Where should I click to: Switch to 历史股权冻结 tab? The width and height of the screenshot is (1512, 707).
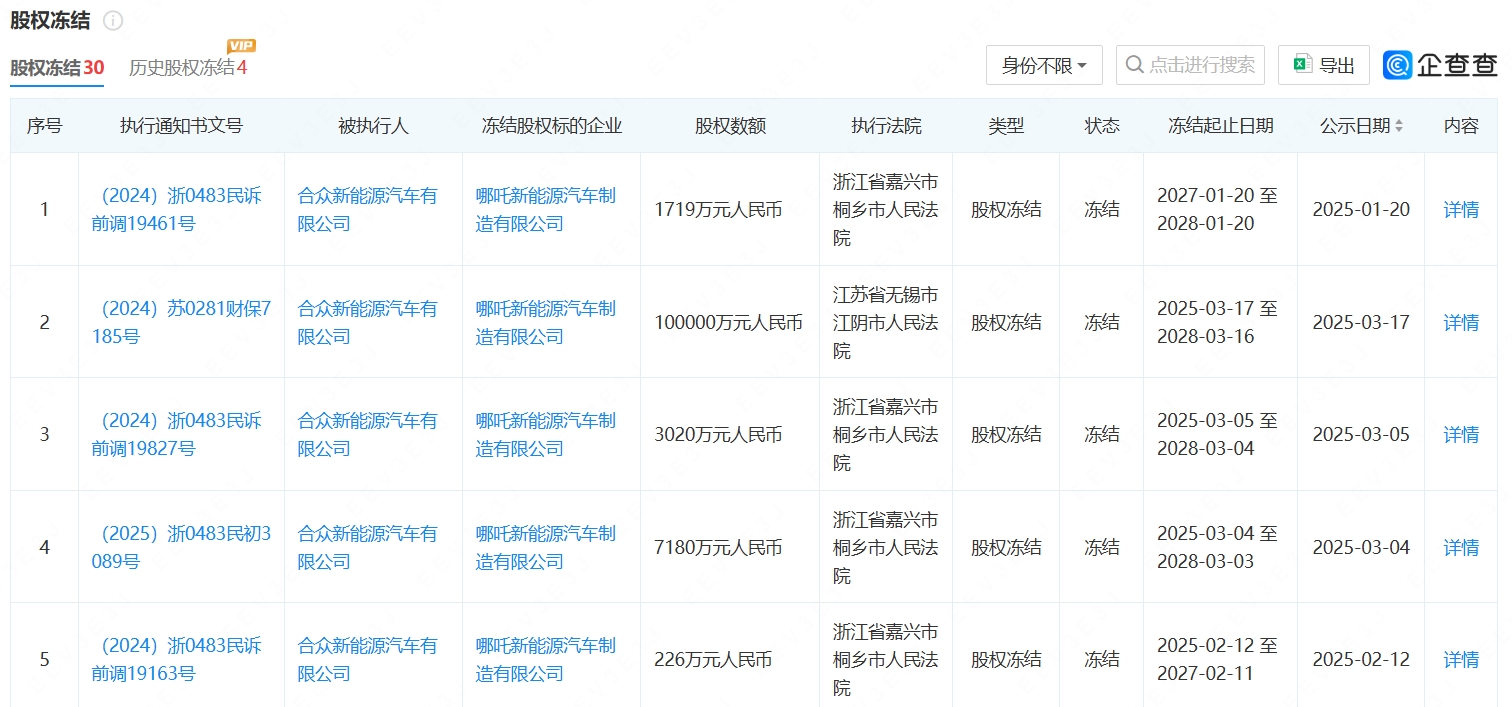187,68
